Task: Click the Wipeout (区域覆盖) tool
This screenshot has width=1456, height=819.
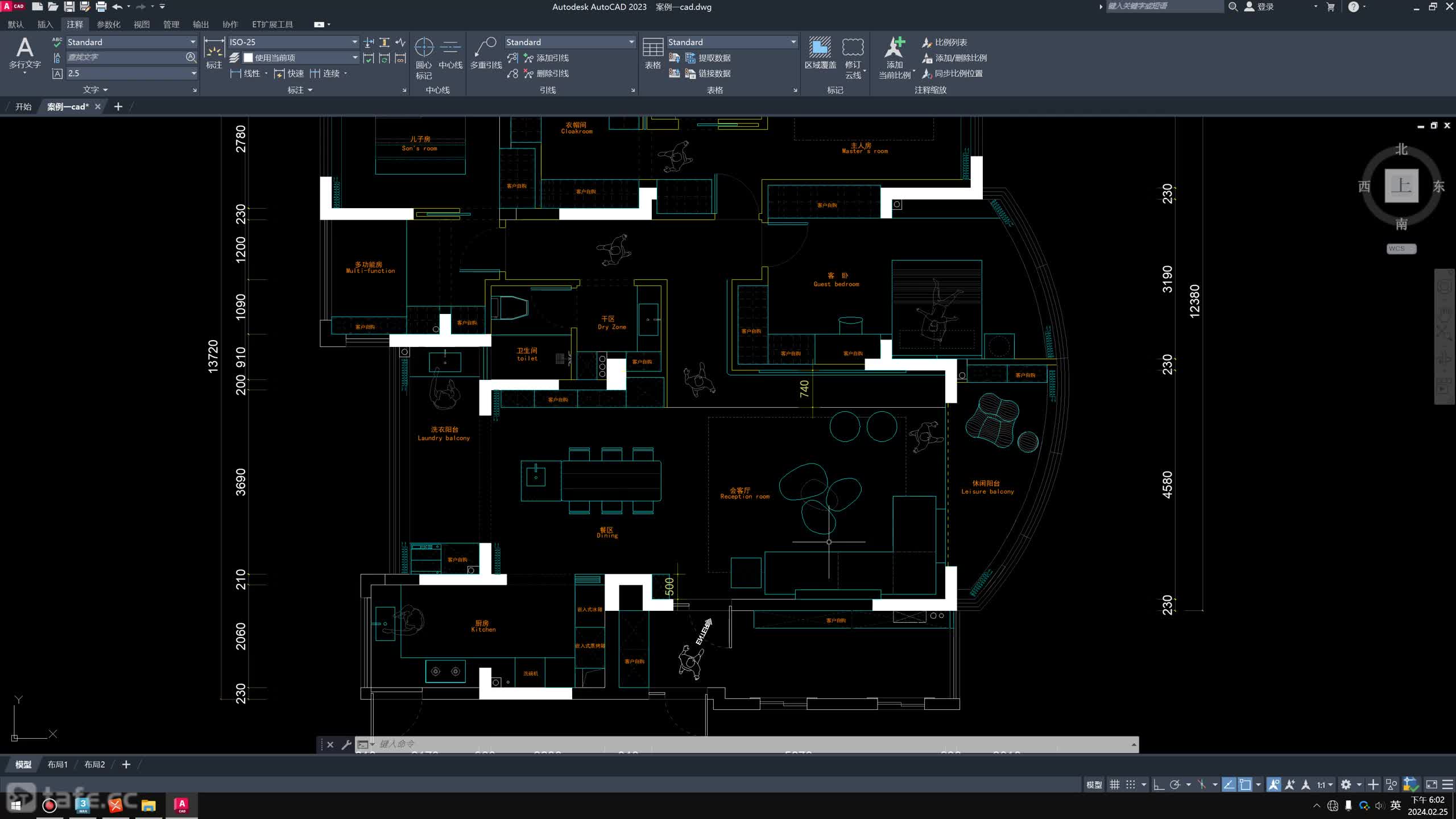Action: click(820, 53)
